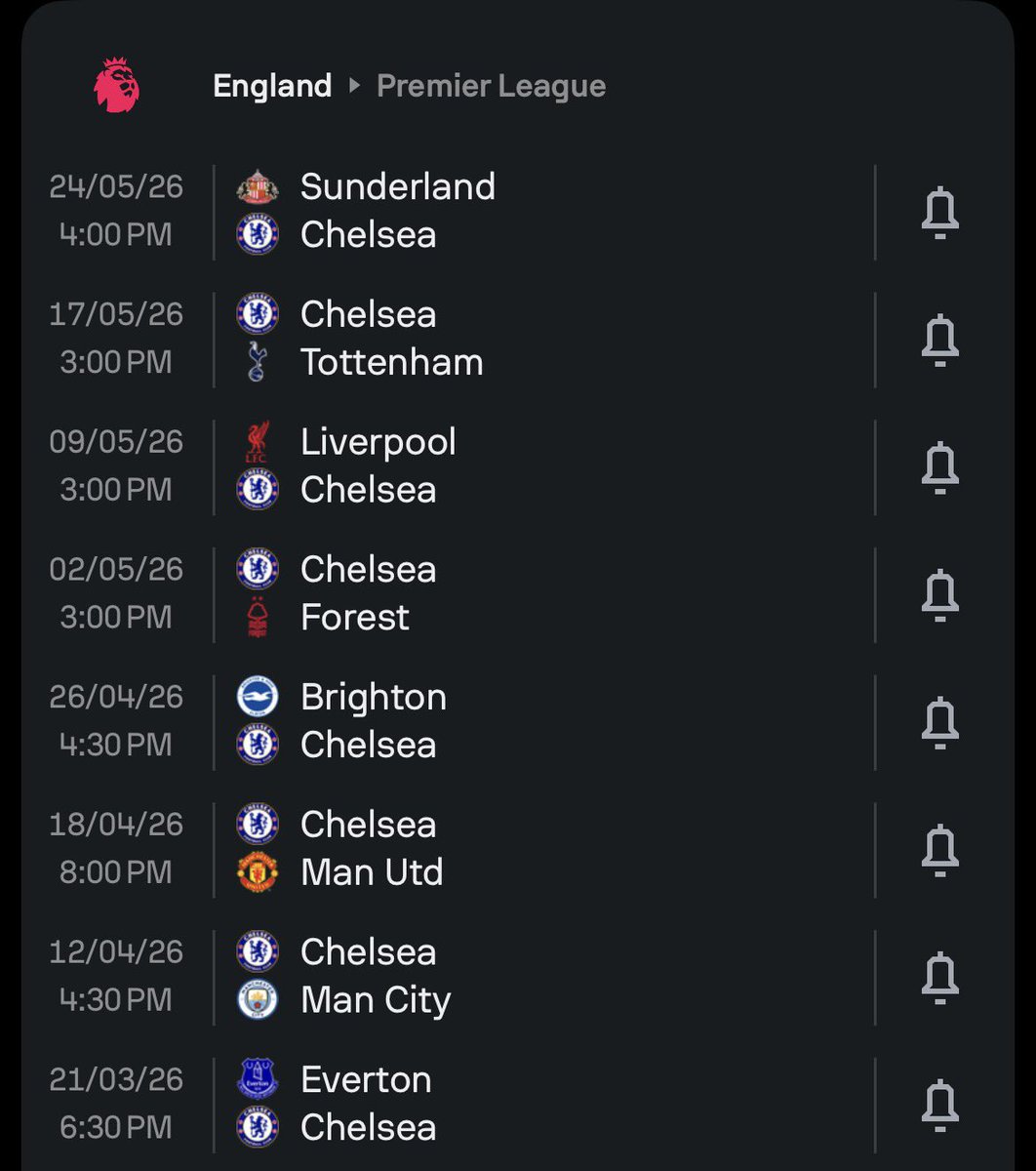Click the Sunderland club crest

click(x=258, y=187)
